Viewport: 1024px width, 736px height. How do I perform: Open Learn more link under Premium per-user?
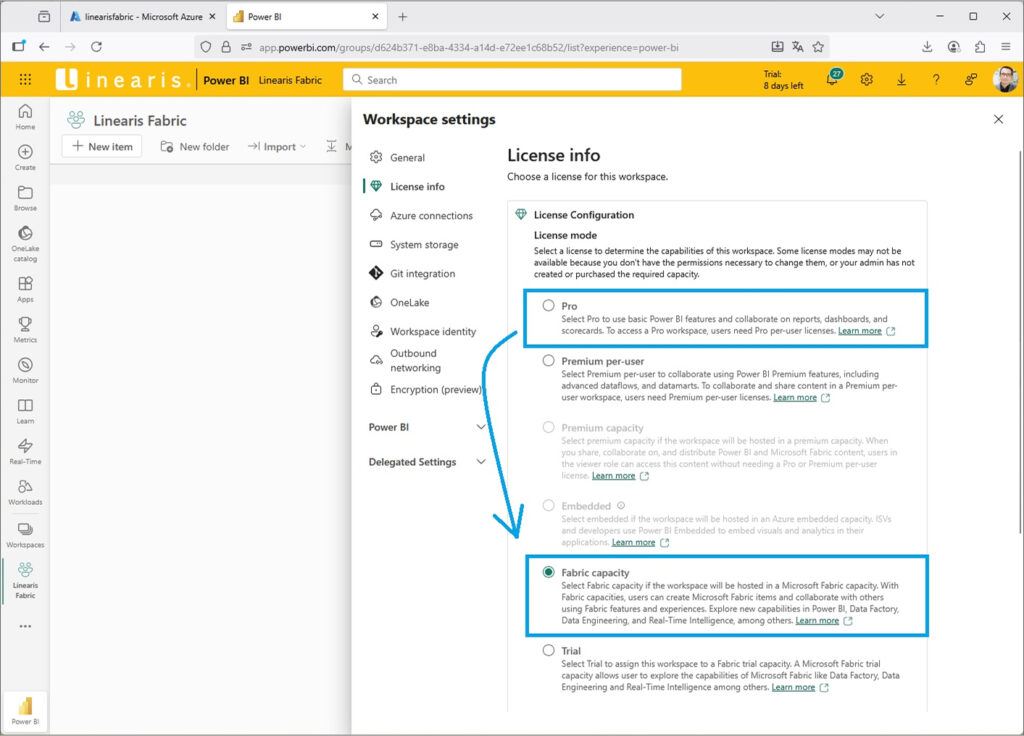click(x=795, y=397)
